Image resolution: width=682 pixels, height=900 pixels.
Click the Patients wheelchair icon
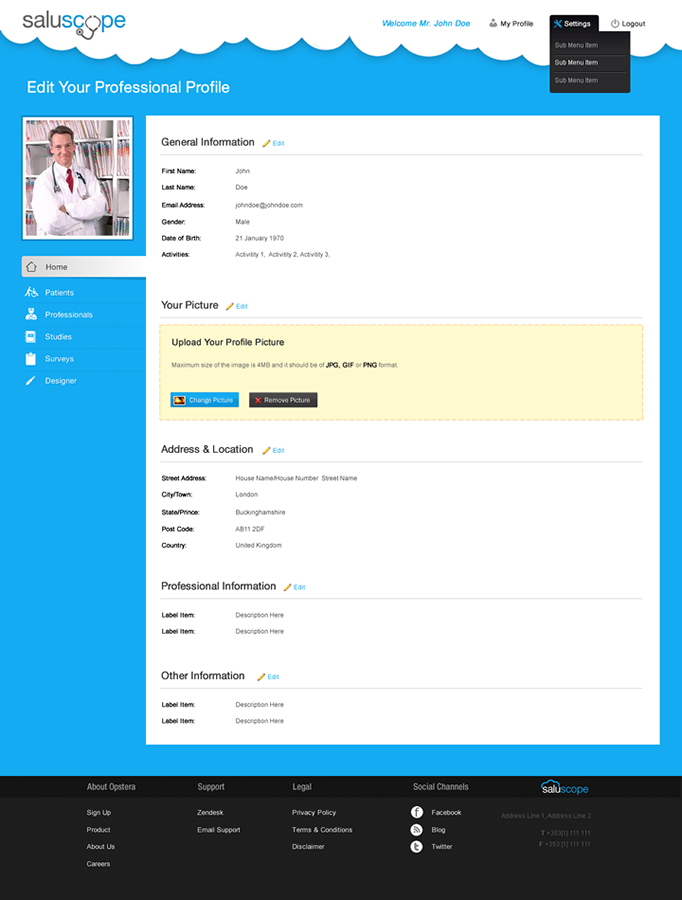tap(31, 292)
